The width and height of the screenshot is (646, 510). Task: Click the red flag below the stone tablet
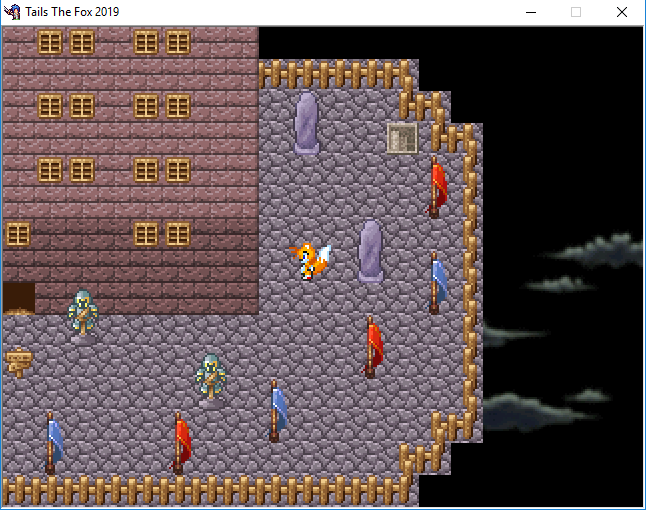[x=437, y=187]
